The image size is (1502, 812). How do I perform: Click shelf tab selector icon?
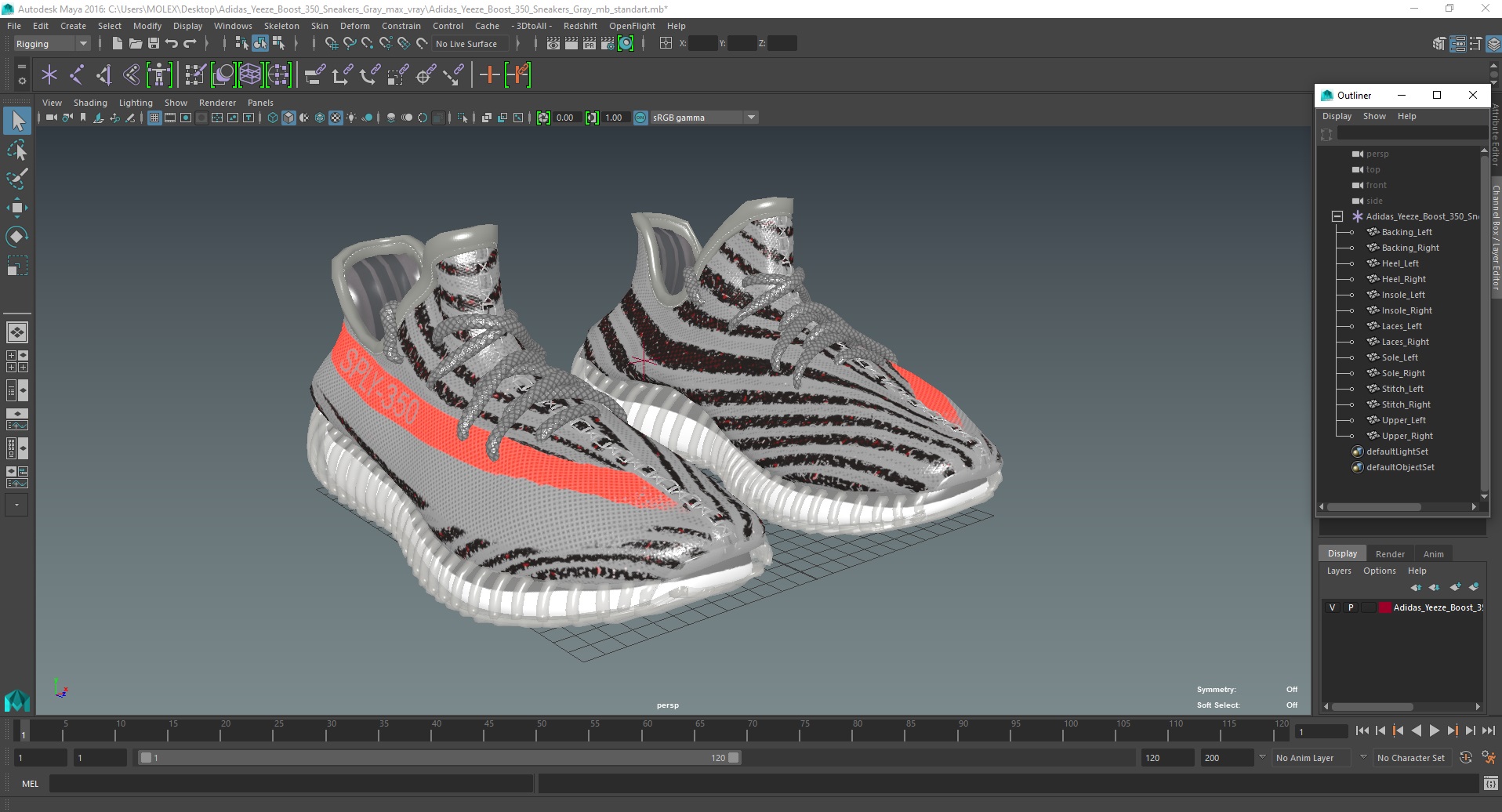pyautogui.click(x=22, y=67)
